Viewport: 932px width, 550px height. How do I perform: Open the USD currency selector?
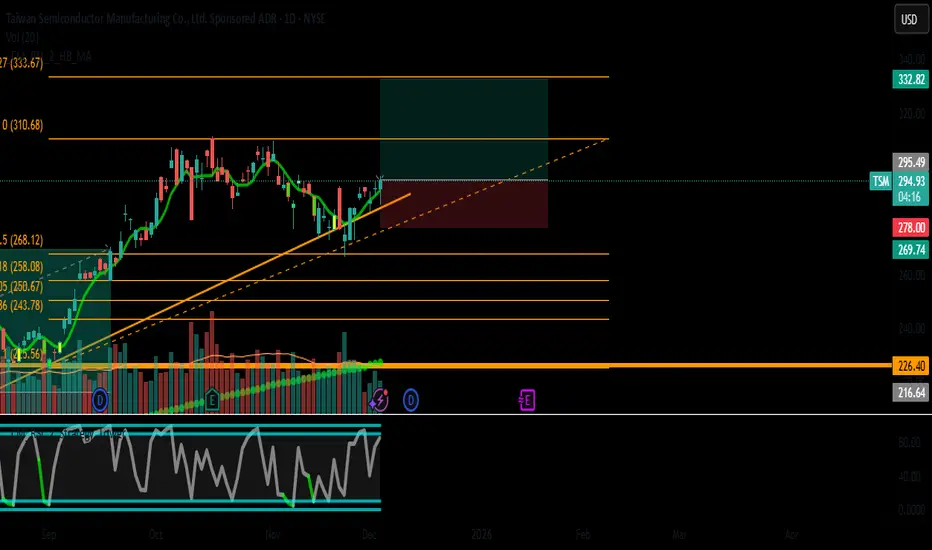click(x=911, y=19)
